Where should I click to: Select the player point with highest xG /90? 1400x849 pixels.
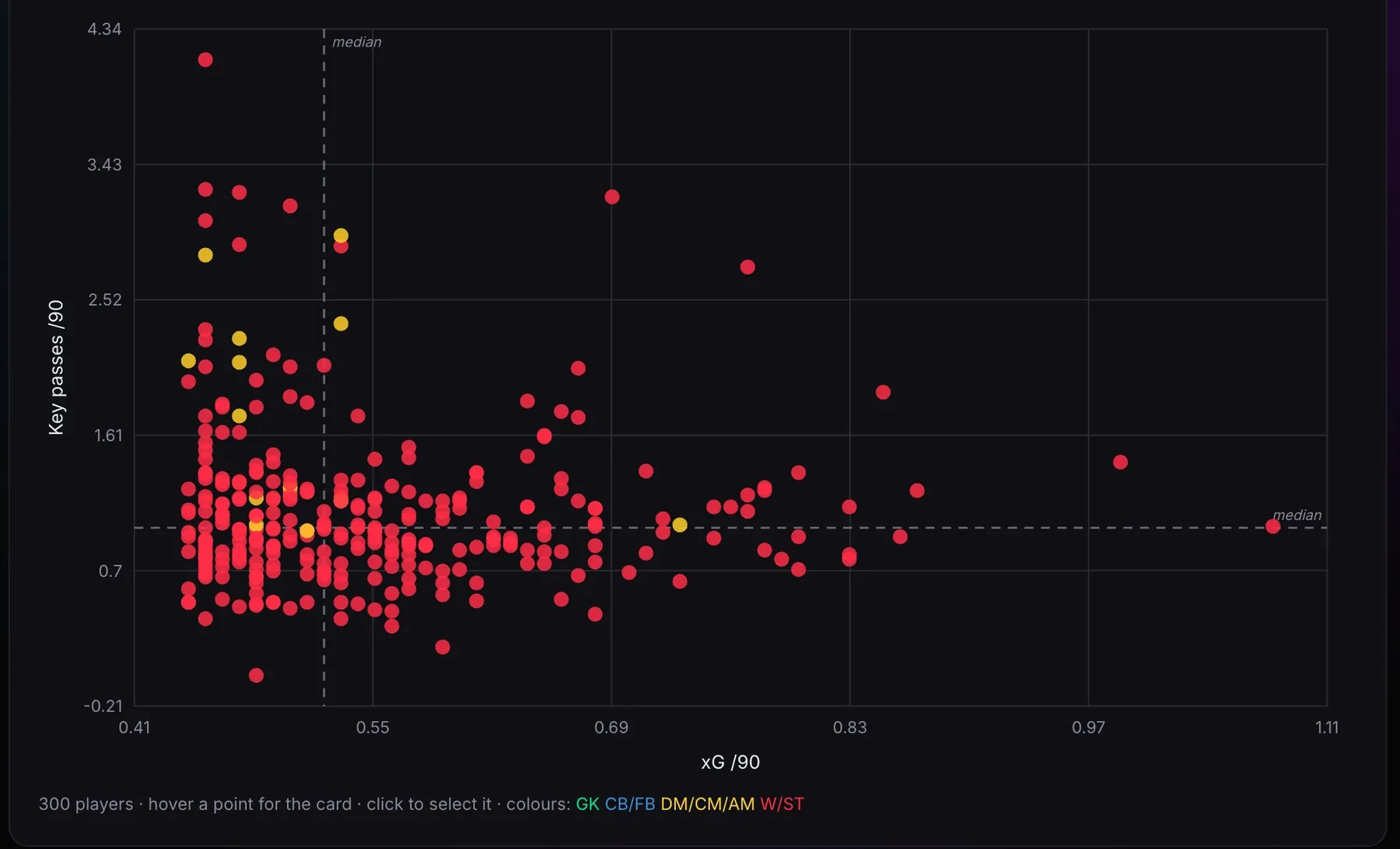pos(1272,526)
